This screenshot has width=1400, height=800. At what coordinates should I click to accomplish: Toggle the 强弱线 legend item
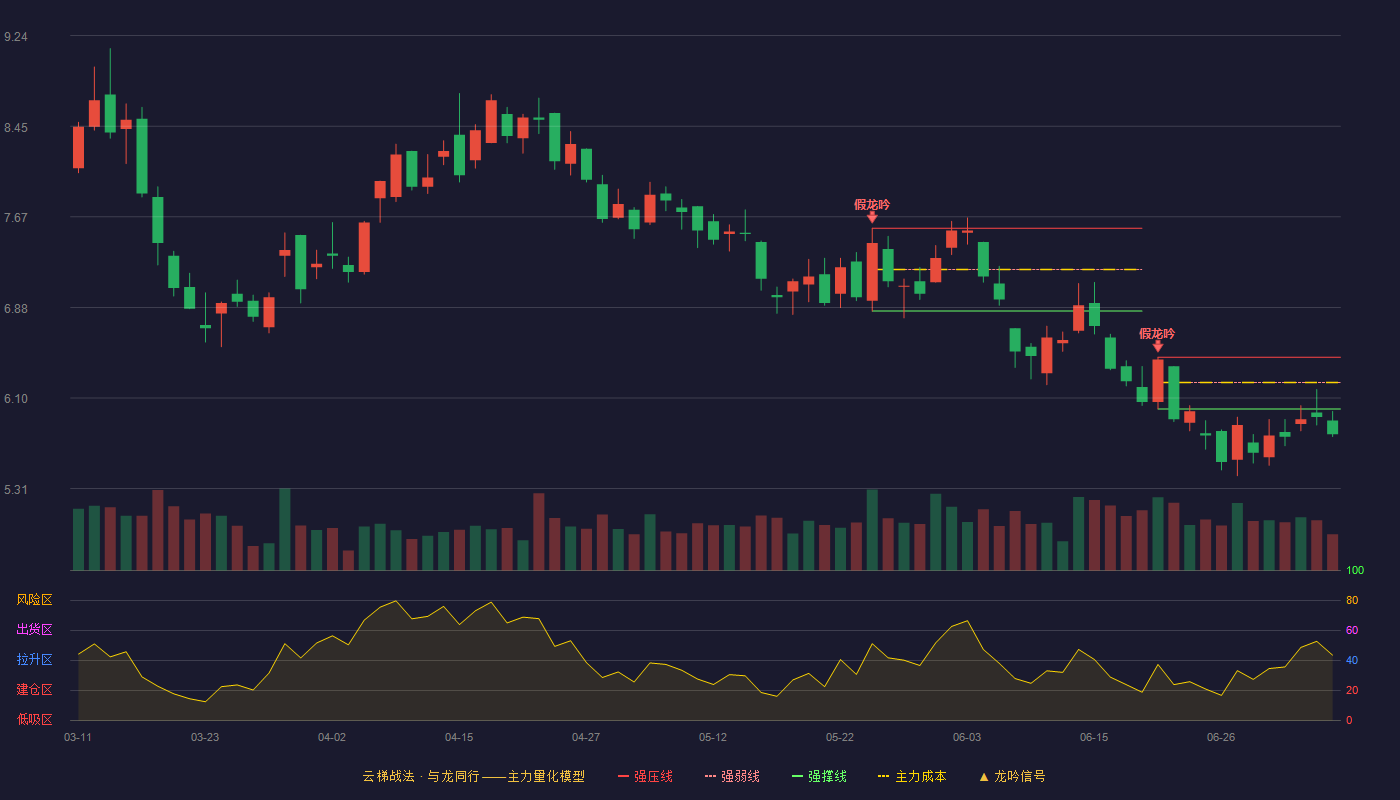tap(732, 776)
